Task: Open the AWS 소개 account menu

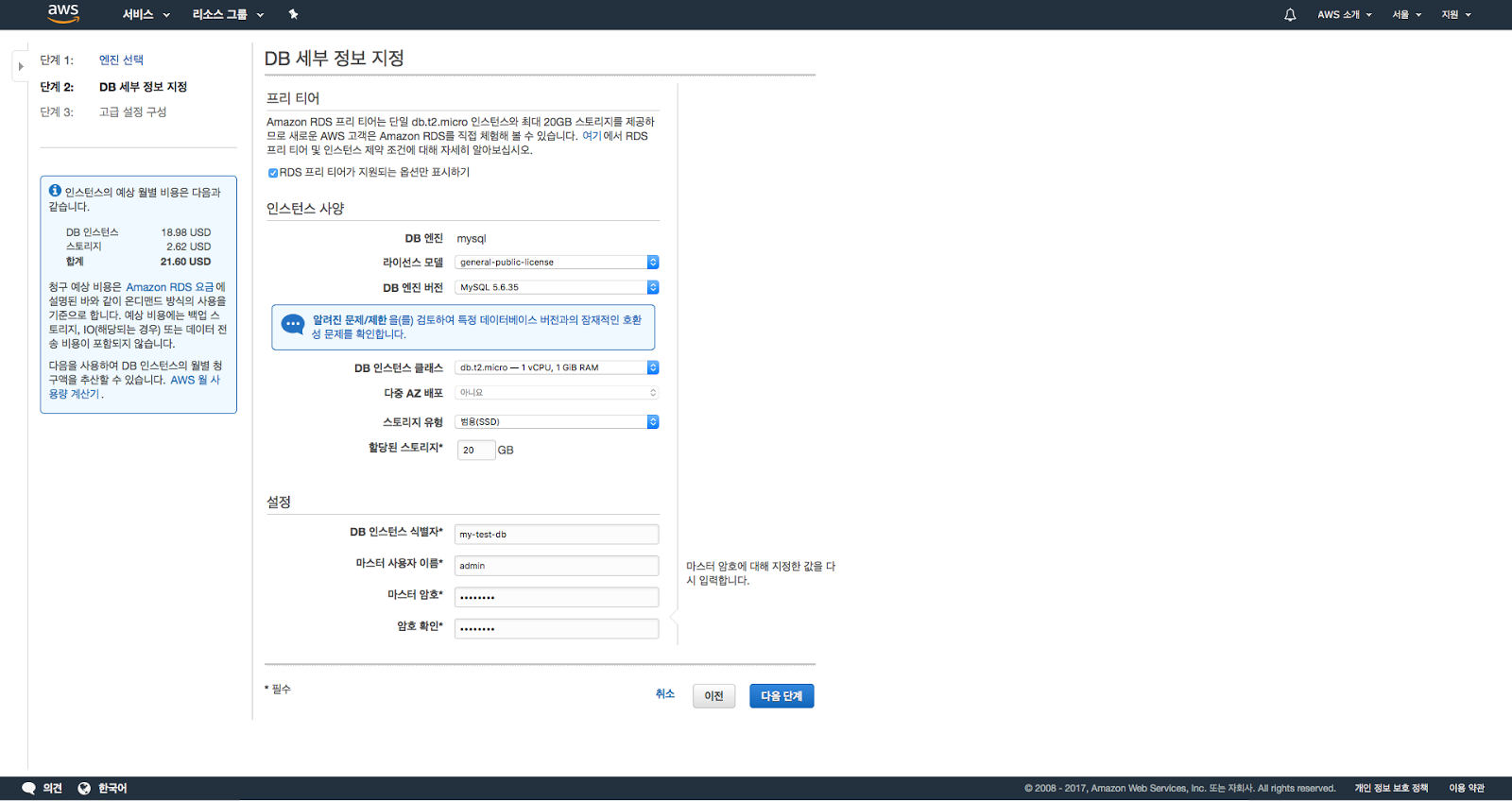Action: coord(1345,15)
